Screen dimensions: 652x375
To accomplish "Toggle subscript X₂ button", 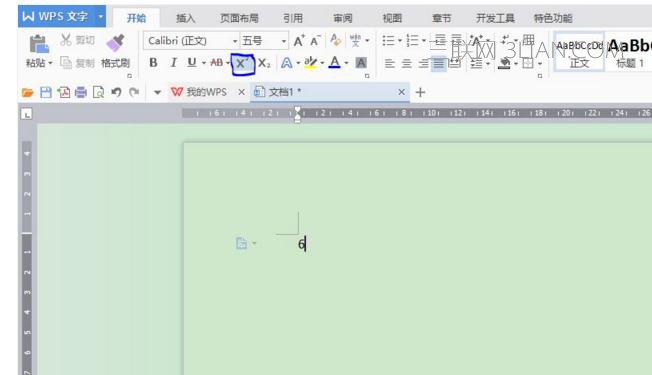I will tap(264, 63).
